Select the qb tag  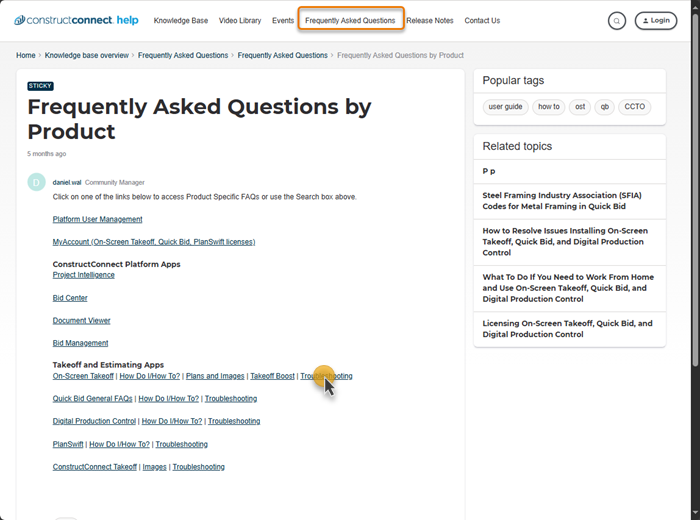pos(604,107)
